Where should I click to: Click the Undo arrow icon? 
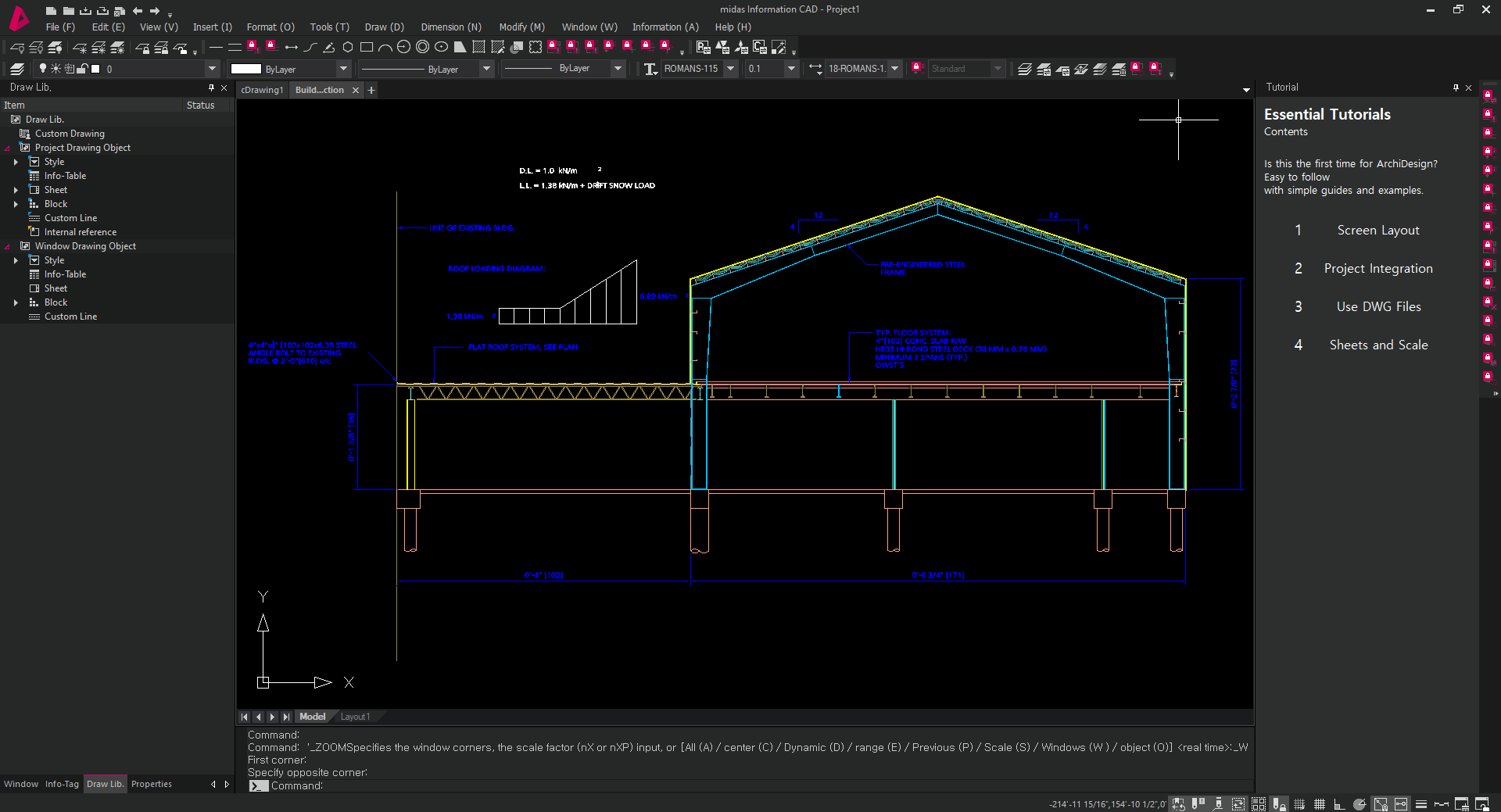pos(138,11)
